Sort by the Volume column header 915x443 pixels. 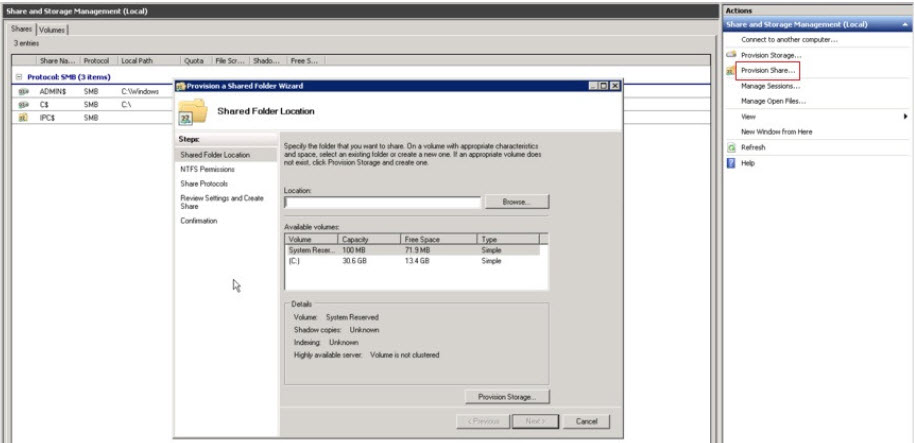point(311,239)
